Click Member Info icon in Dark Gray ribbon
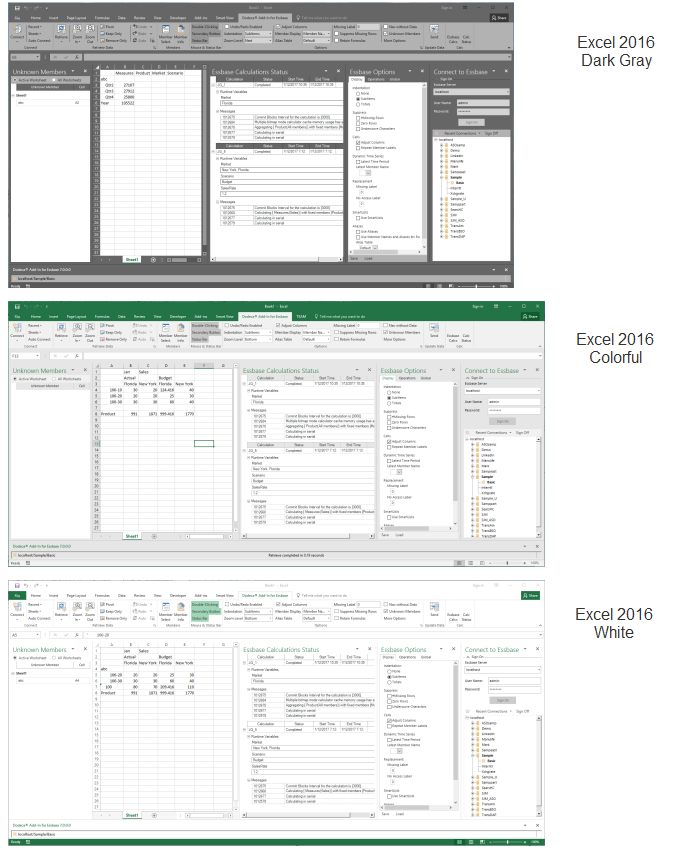The image size is (693, 859). pyautogui.click(x=180, y=29)
